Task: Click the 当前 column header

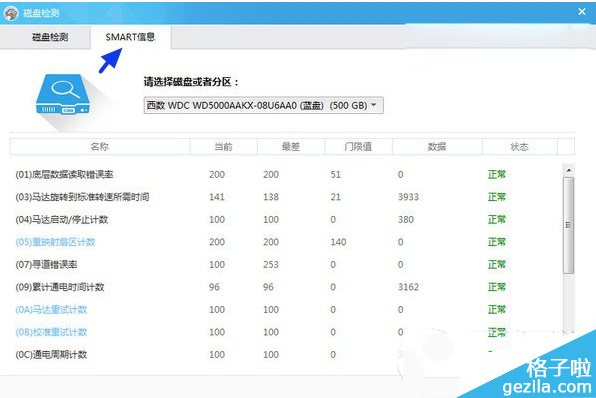Action: 224,146
